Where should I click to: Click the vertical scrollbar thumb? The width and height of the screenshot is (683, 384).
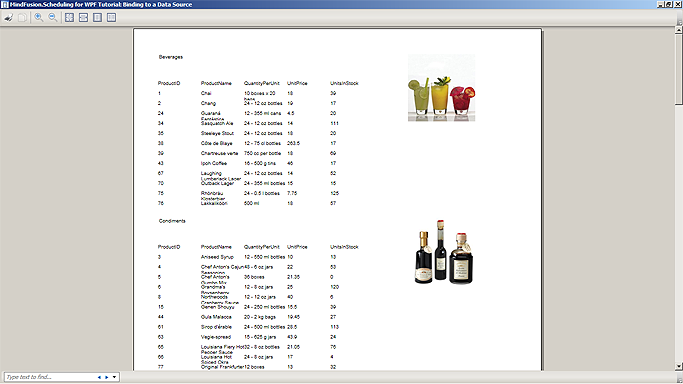click(x=679, y=69)
